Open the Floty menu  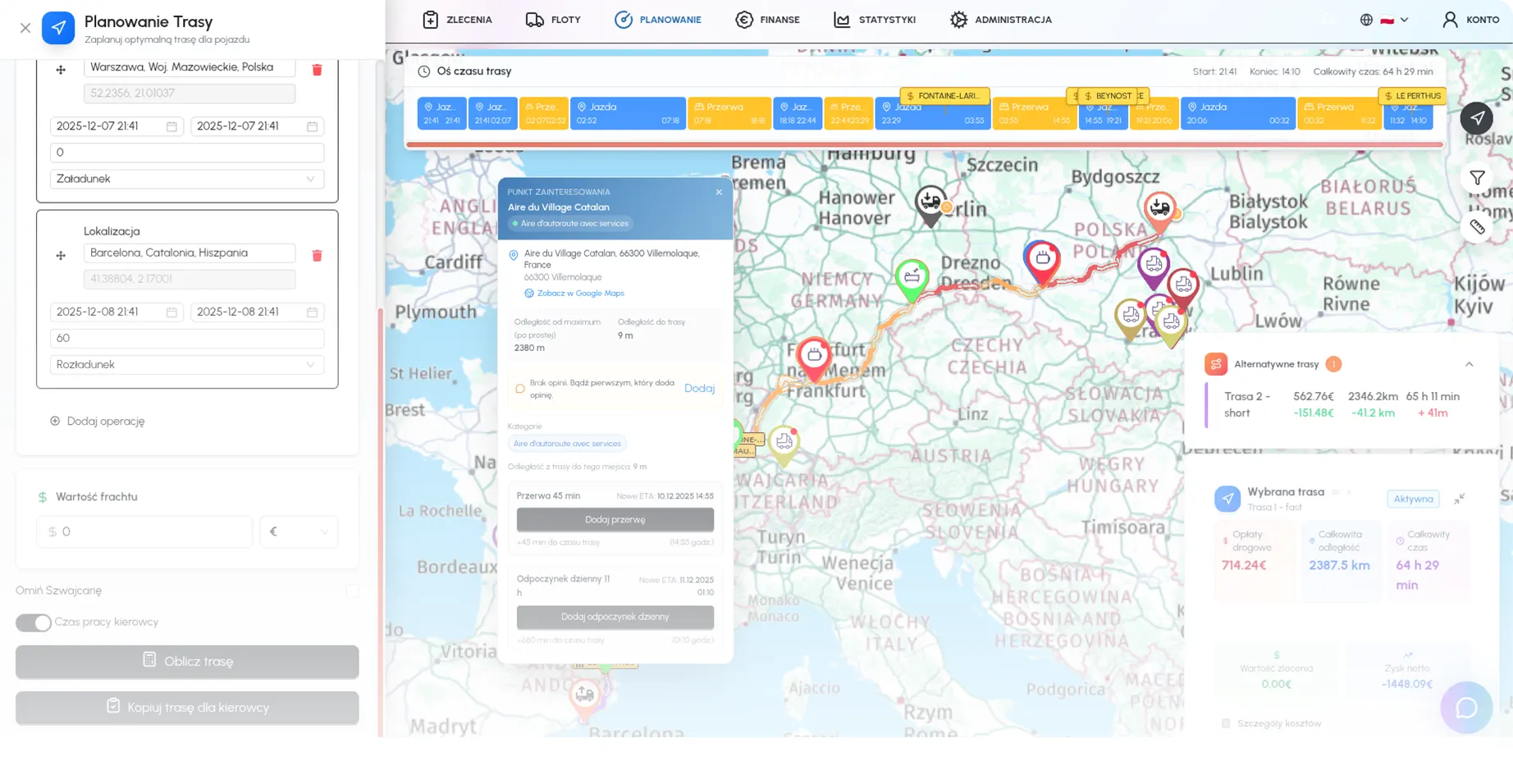pos(553,20)
